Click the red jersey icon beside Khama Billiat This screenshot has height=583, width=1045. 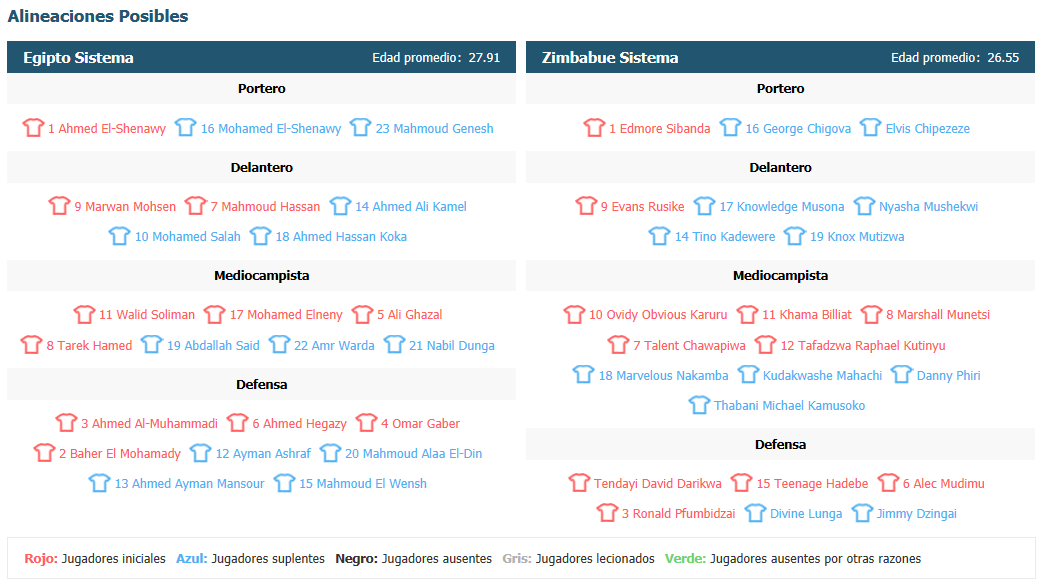pos(747,314)
